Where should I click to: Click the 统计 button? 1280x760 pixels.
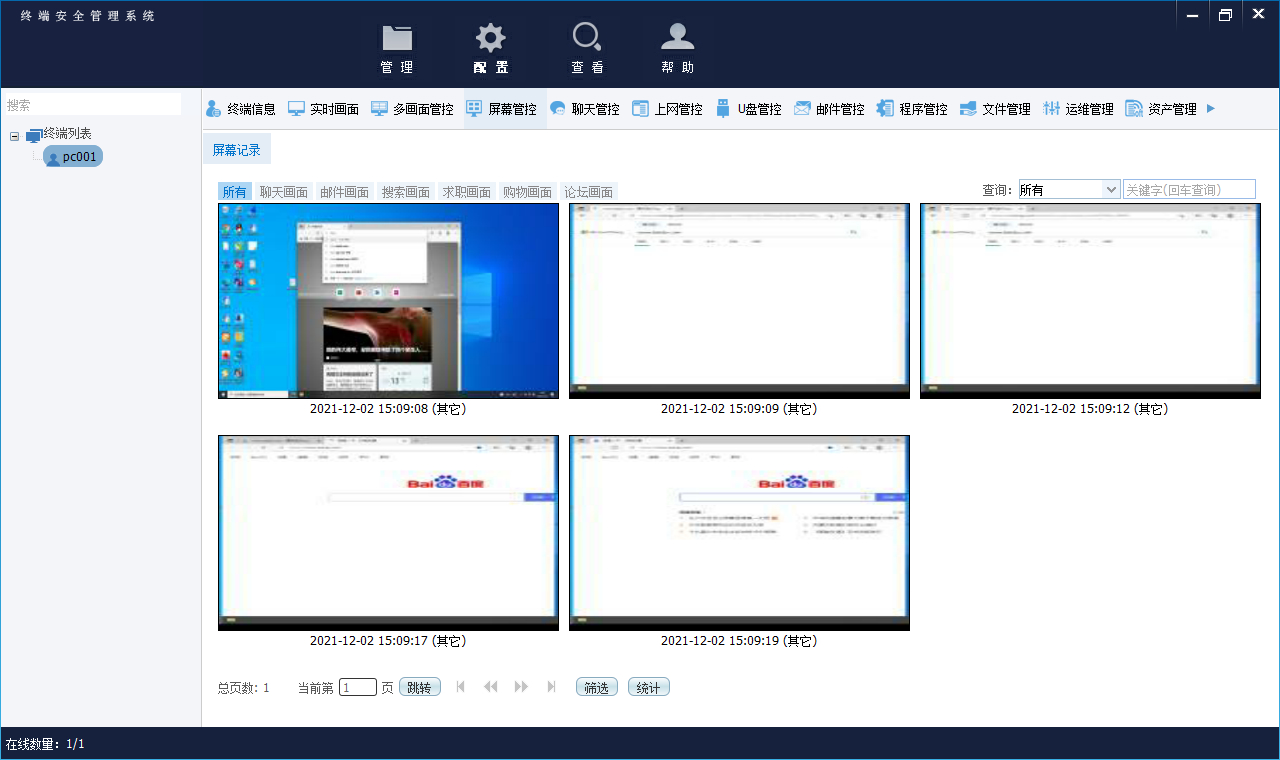pyautogui.click(x=648, y=688)
